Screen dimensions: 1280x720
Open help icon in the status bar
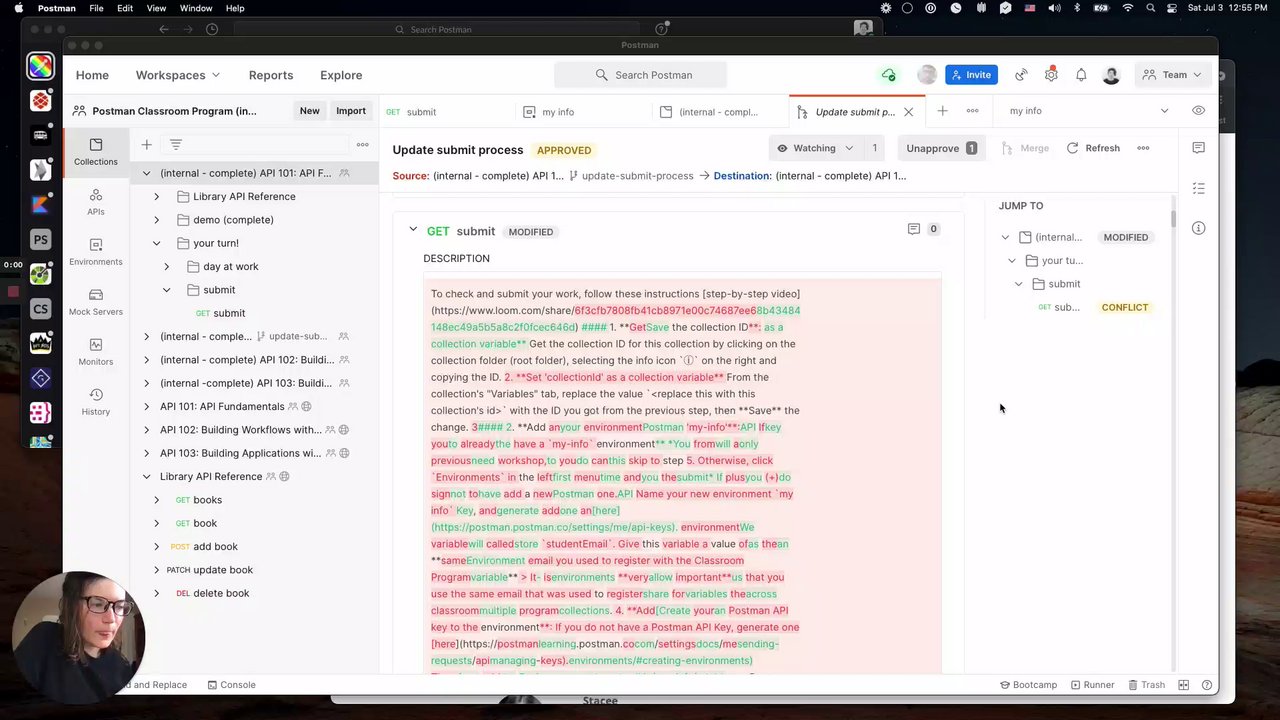(x=1207, y=685)
